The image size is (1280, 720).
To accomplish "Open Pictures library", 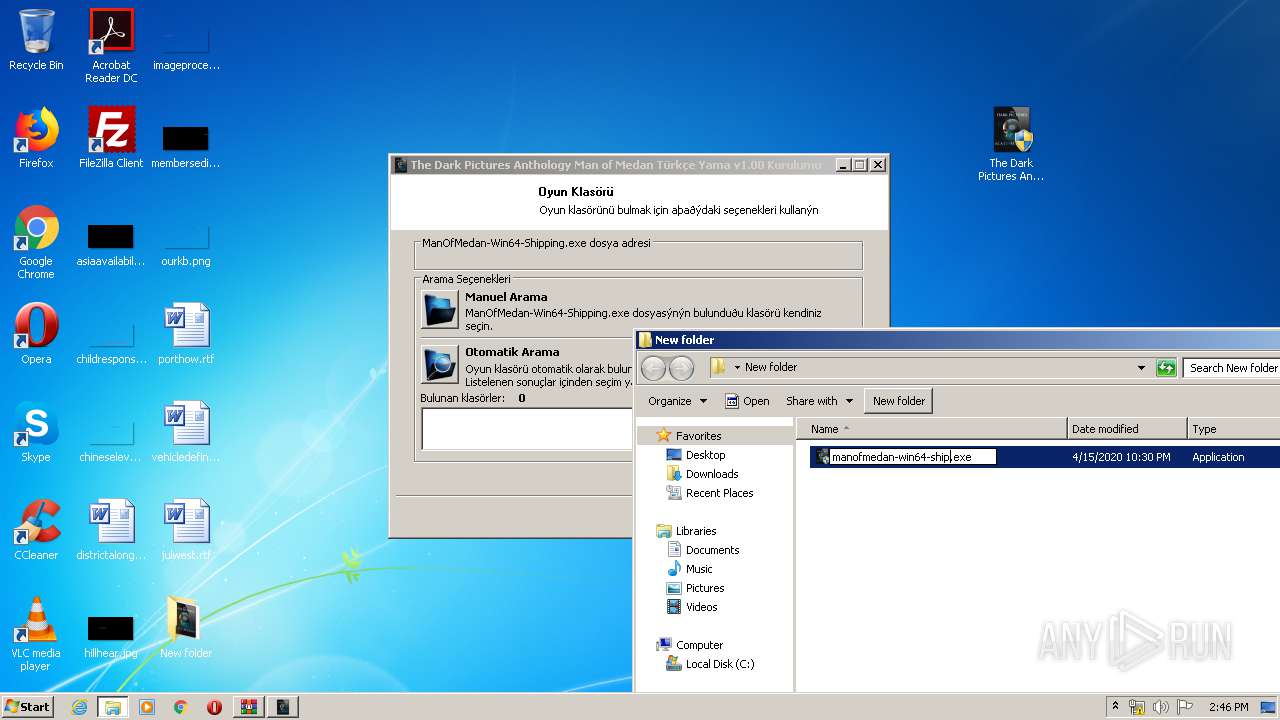I will point(704,588).
